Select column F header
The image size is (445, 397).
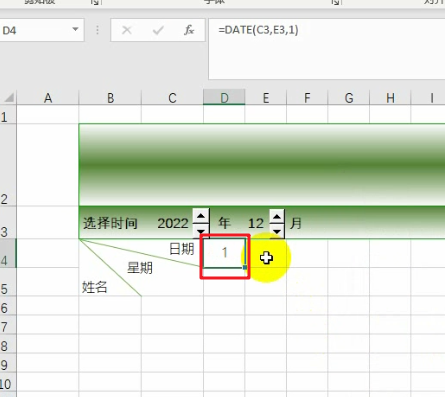[x=307, y=98]
